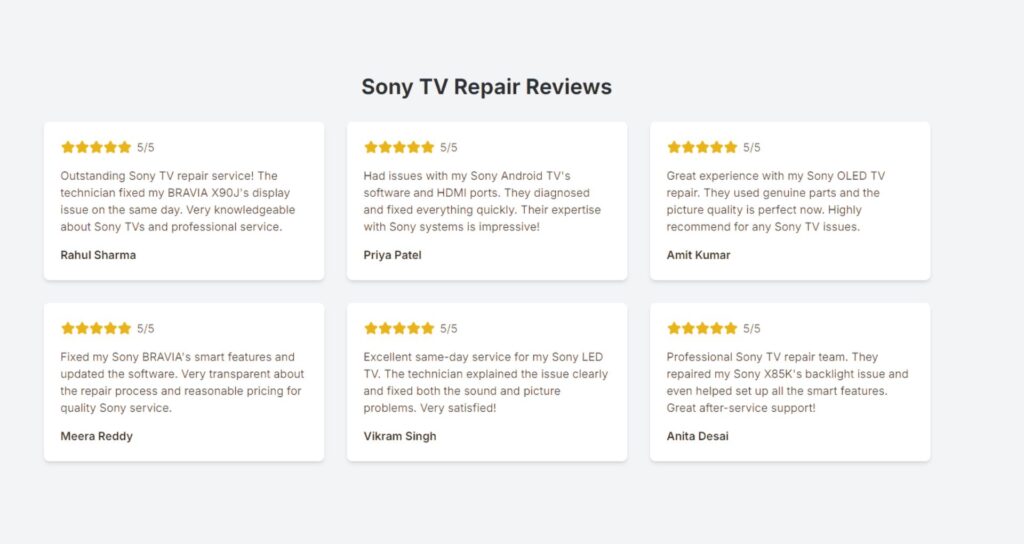Screen dimensions: 1024x544
Task: Click the Sony TV Repair Reviews heading
Action: click(x=486, y=87)
